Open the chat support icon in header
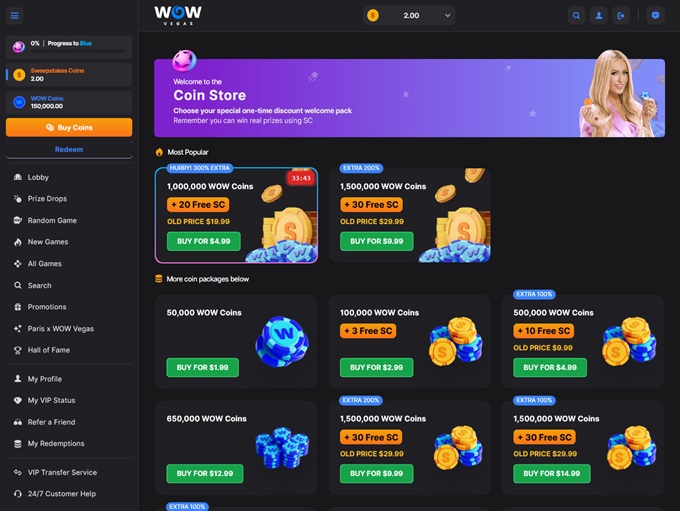 coord(655,16)
